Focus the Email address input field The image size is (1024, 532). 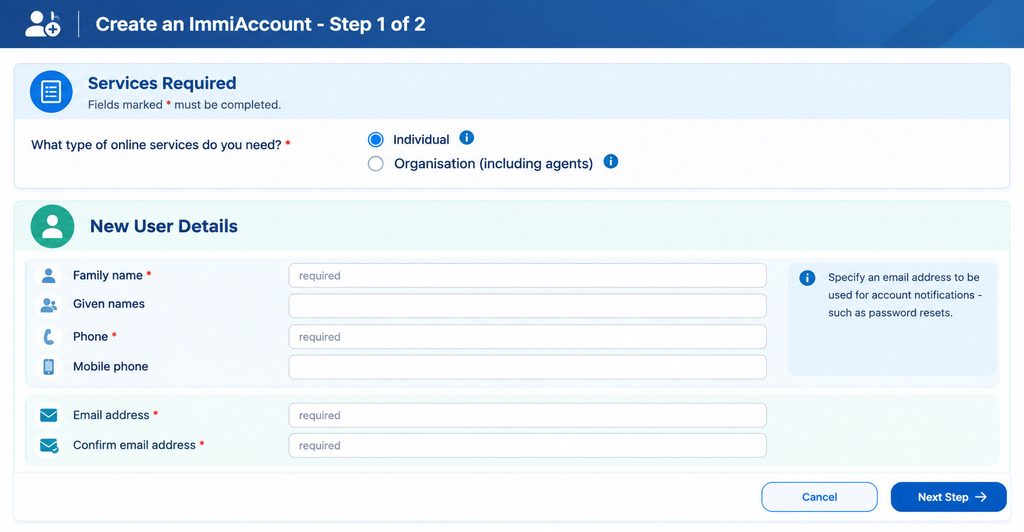pos(528,415)
